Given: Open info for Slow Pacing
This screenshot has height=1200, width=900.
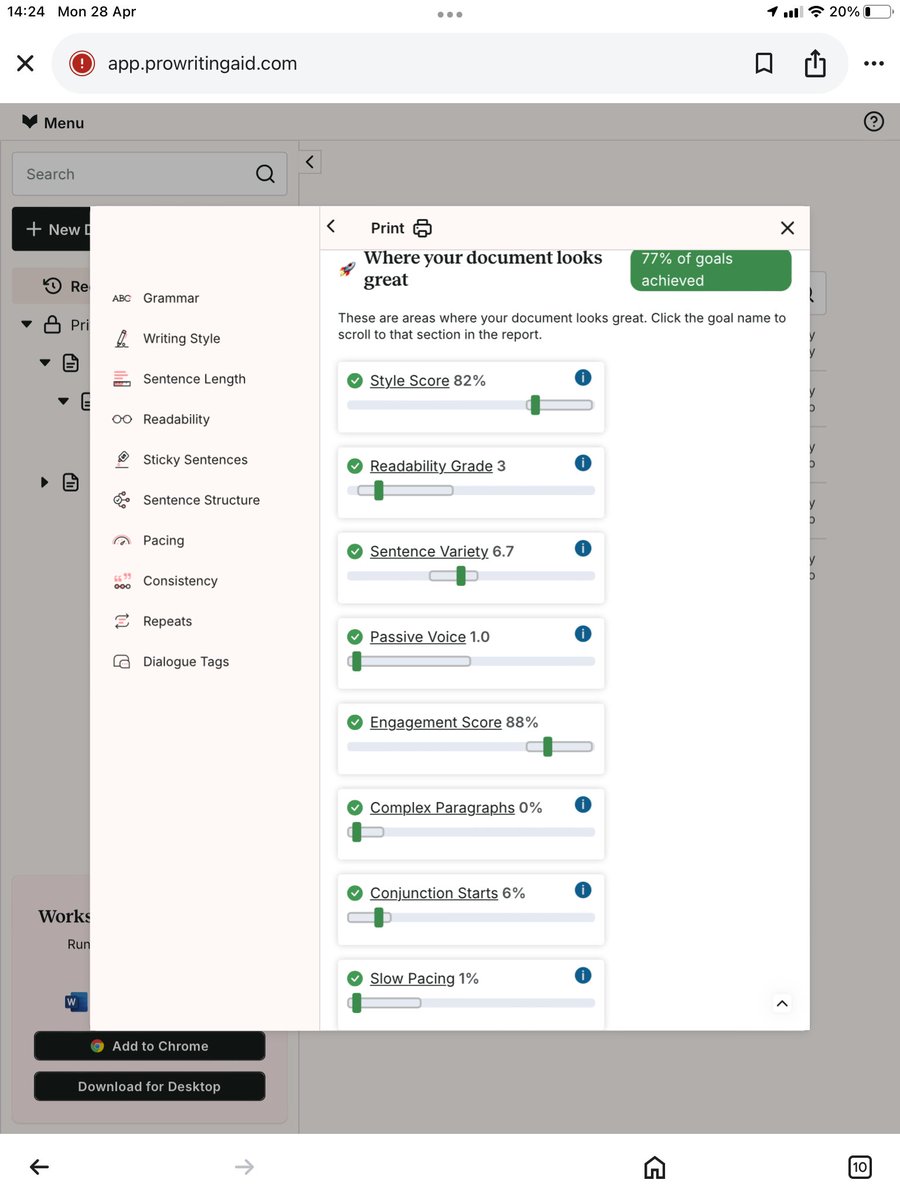Looking at the screenshot, I should 584,975.
